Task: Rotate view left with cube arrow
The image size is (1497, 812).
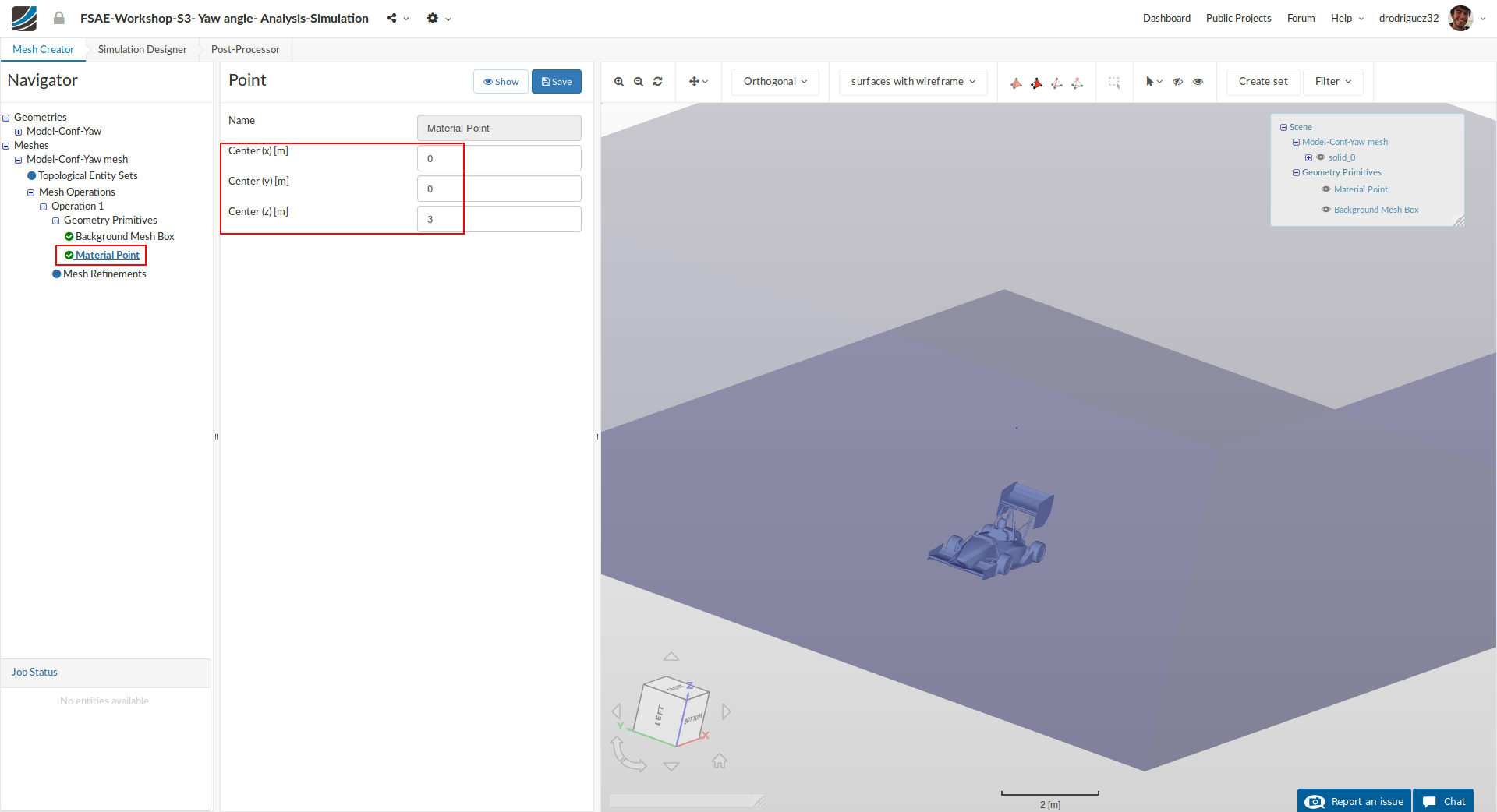Action: pos(617,711)
